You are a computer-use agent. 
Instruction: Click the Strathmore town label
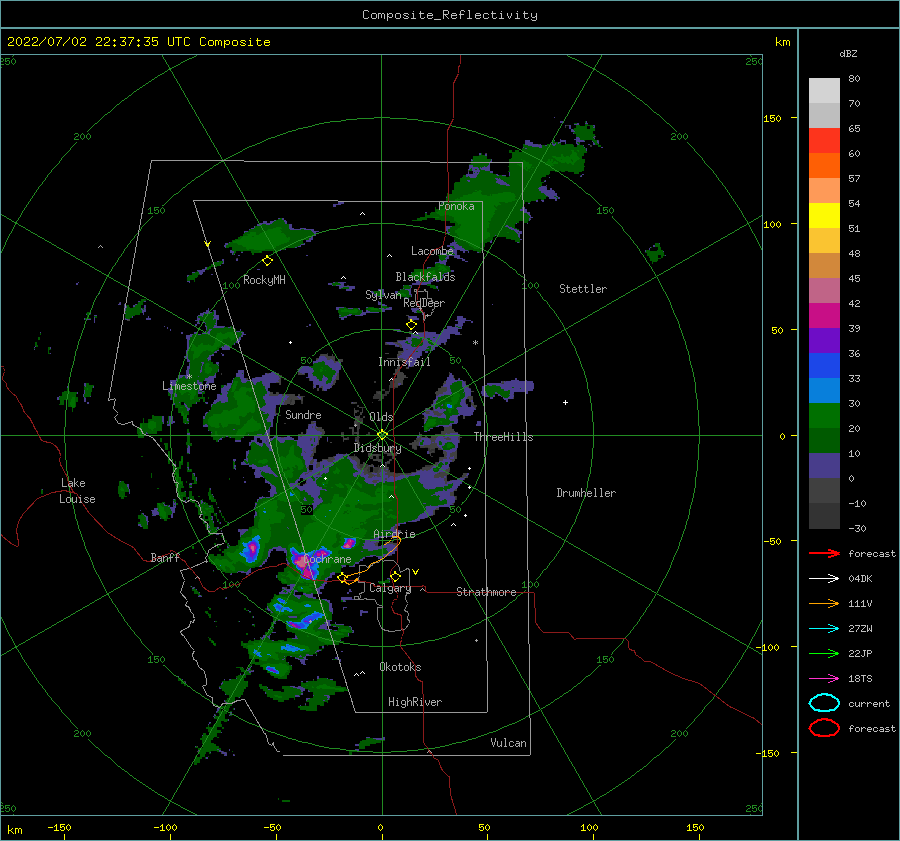pyautogui.click(x=486, y=592)
